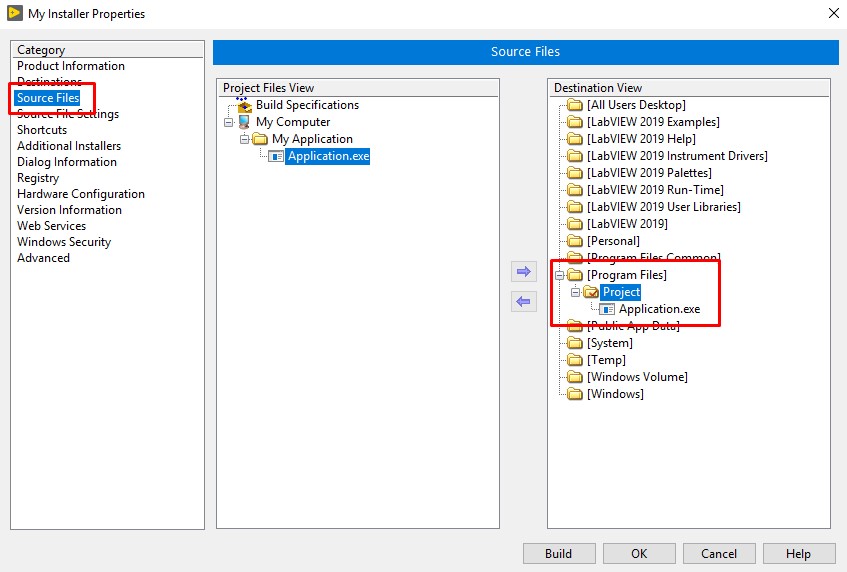Collapse the My Computer tree node
This screenshot has height=572, width=847.
(229, 122)
